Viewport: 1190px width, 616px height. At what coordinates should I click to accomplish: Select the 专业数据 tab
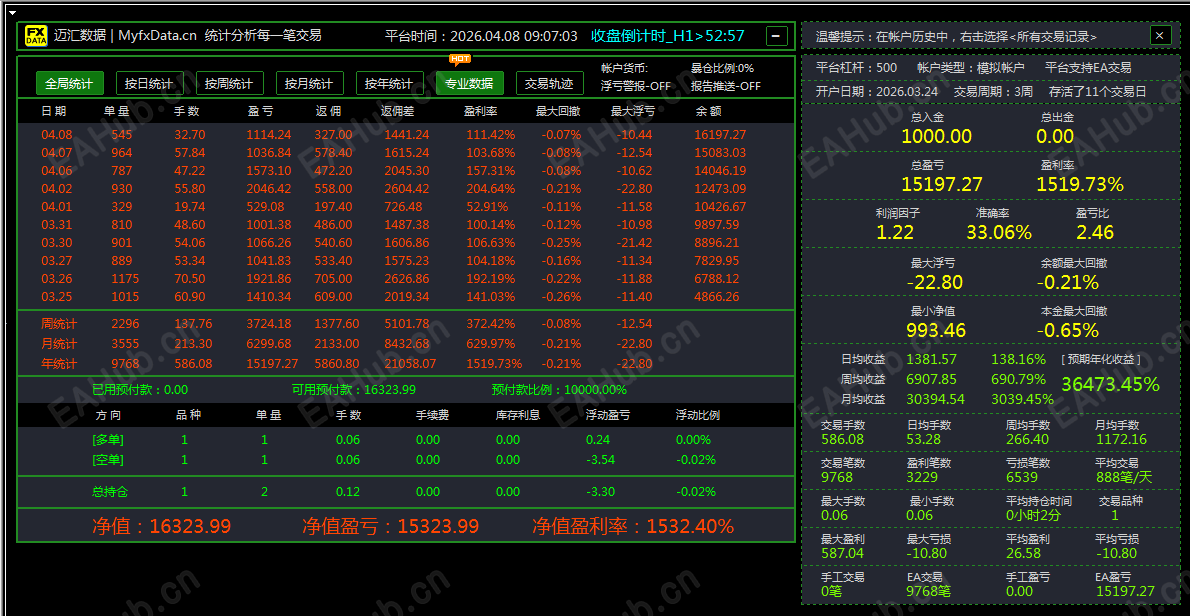point(470,83)
